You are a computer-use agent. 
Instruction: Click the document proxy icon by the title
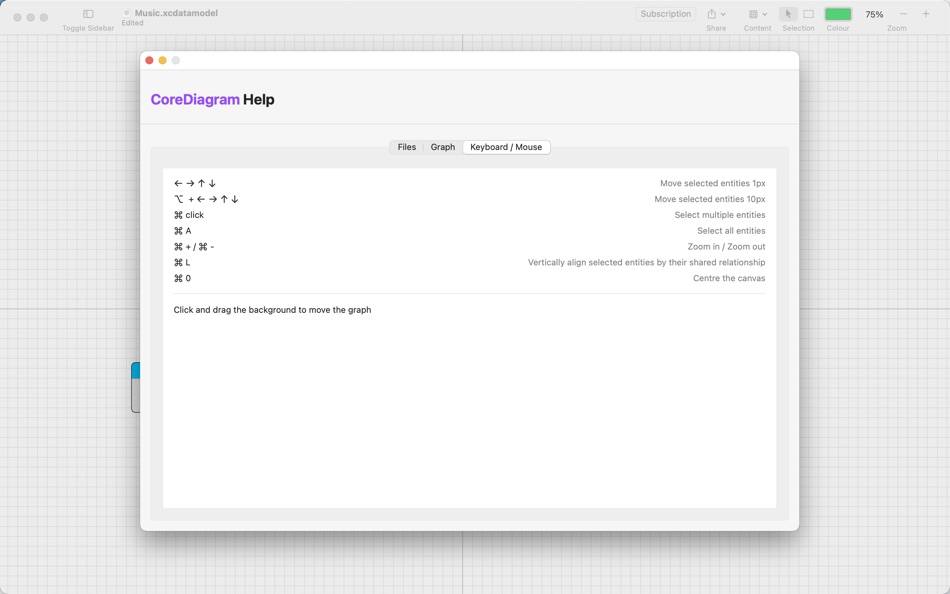tap(127, 13)
